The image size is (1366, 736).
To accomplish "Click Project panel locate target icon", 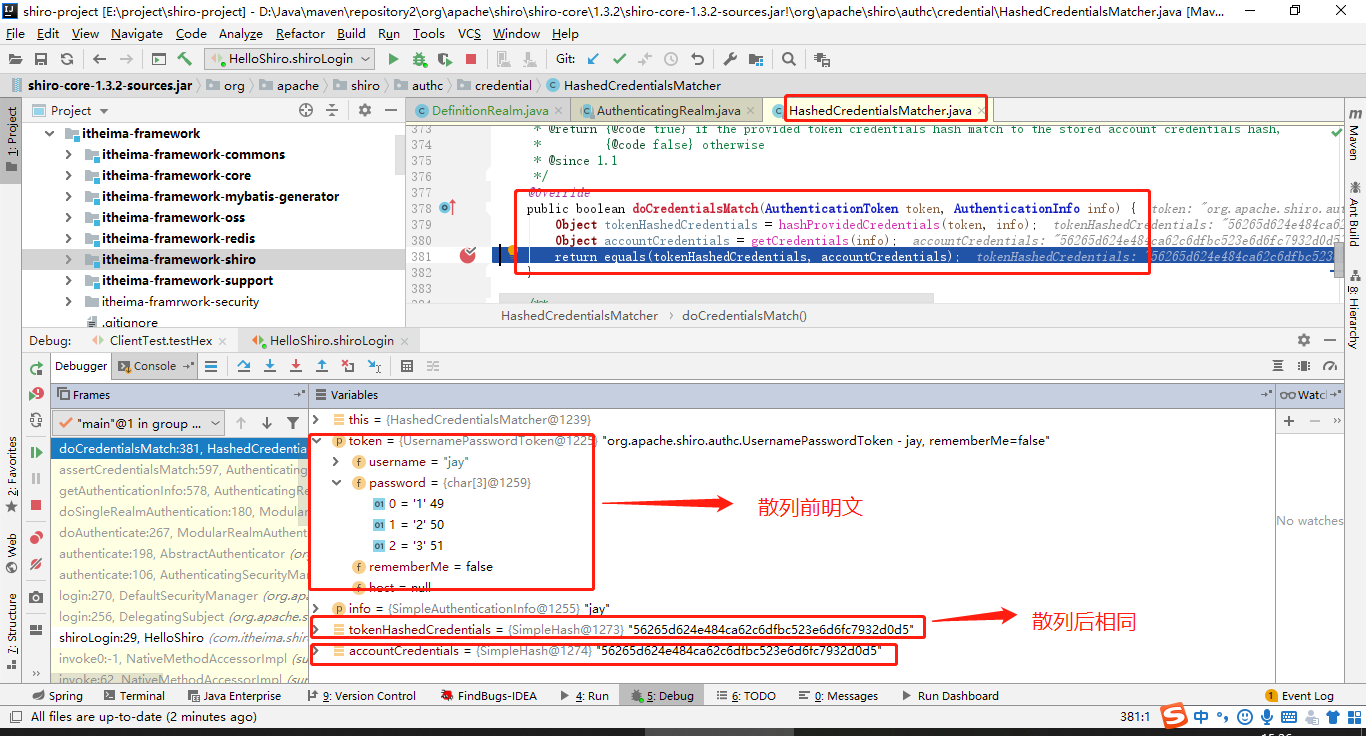I will point(306,110).
